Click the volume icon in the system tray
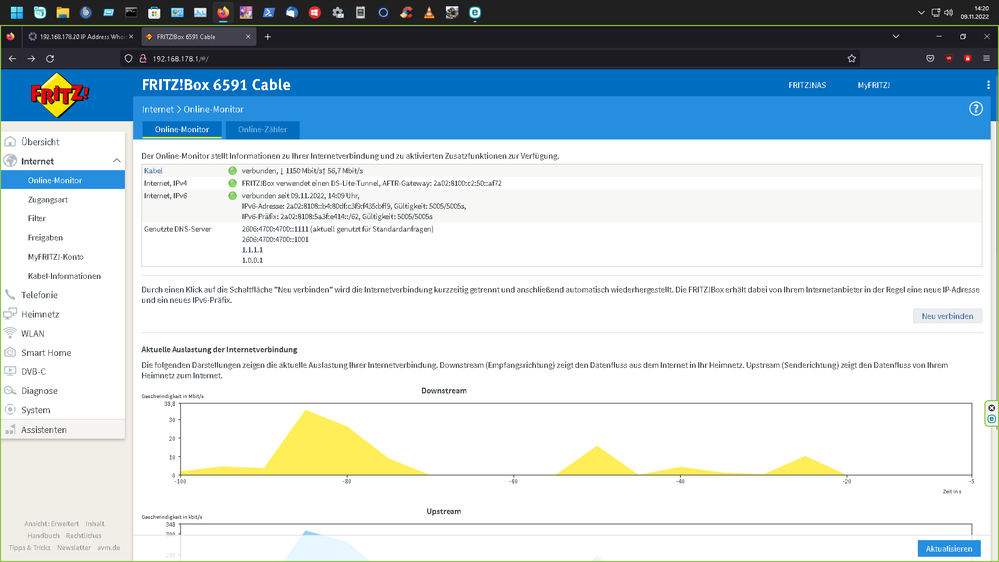 coord(949,13)
